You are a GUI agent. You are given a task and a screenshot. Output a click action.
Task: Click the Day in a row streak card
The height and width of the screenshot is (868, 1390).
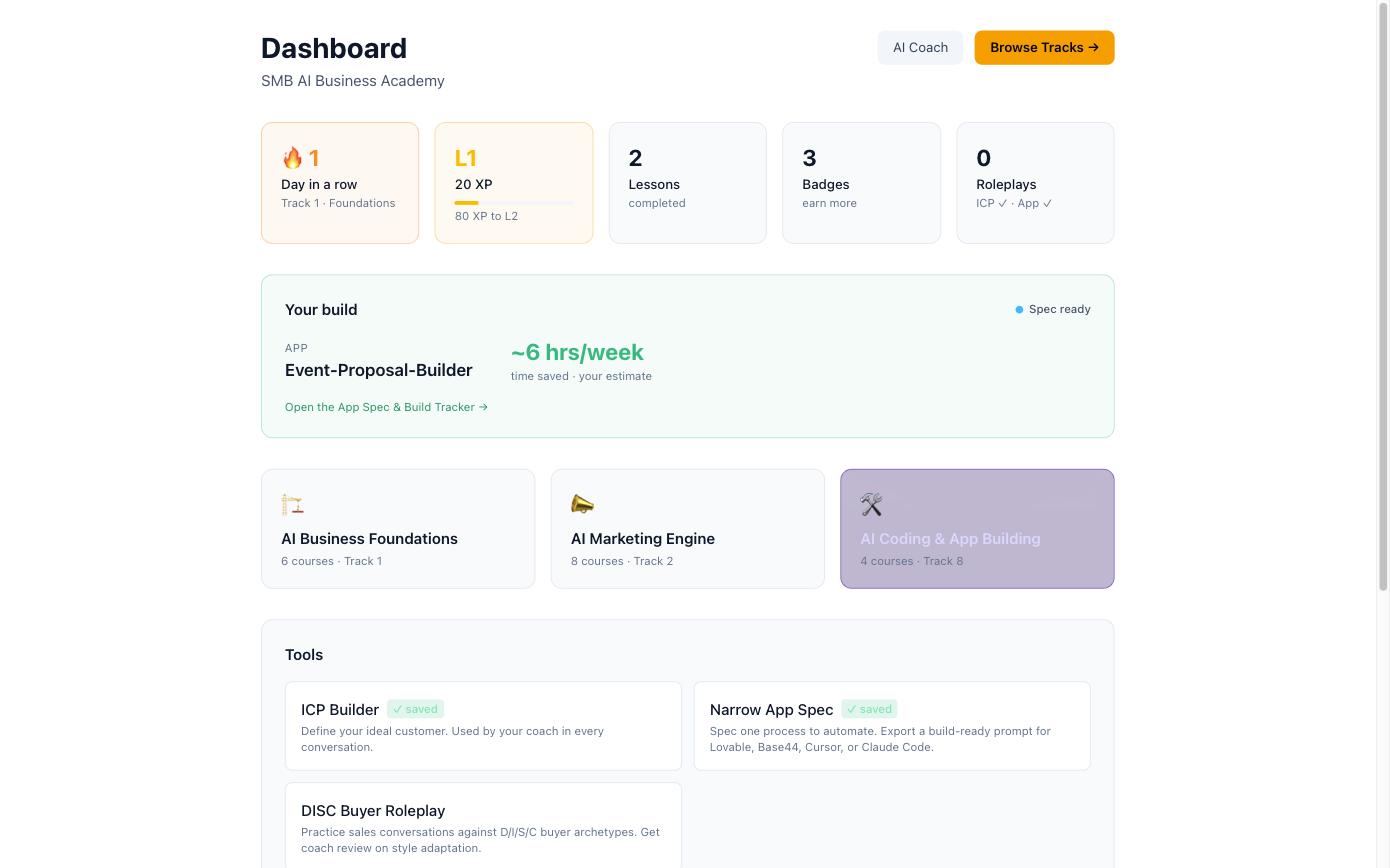pyautogui.click(x=340, y=183)
